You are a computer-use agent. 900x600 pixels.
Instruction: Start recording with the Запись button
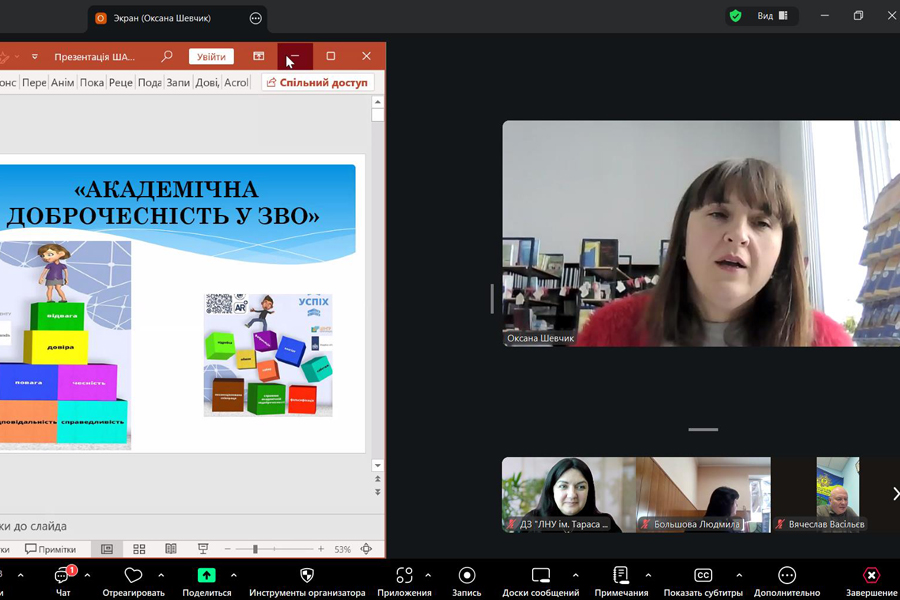(466, 576)
